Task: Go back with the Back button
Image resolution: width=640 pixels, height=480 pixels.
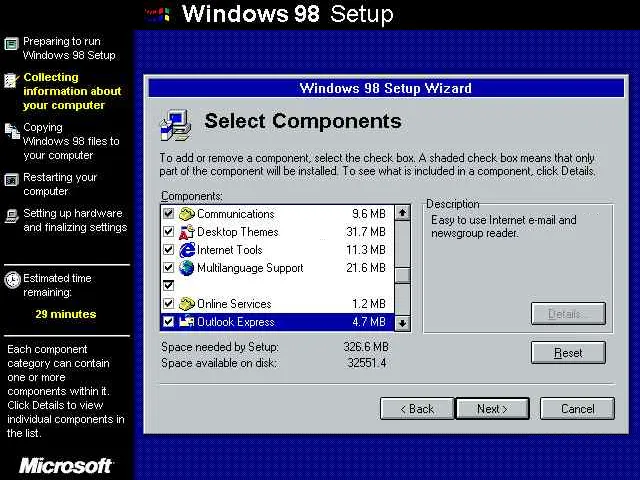Action: [x=417, y=409]
